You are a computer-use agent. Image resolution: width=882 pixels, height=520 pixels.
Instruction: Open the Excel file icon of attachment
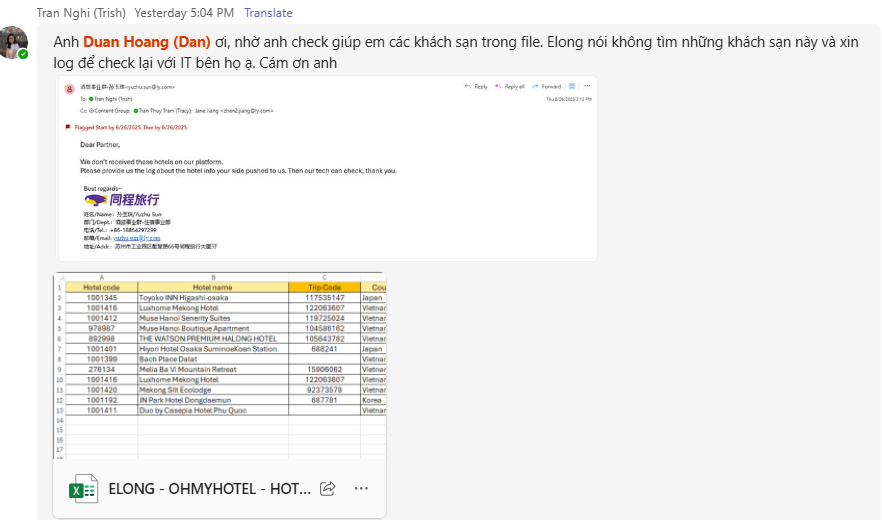83,488
